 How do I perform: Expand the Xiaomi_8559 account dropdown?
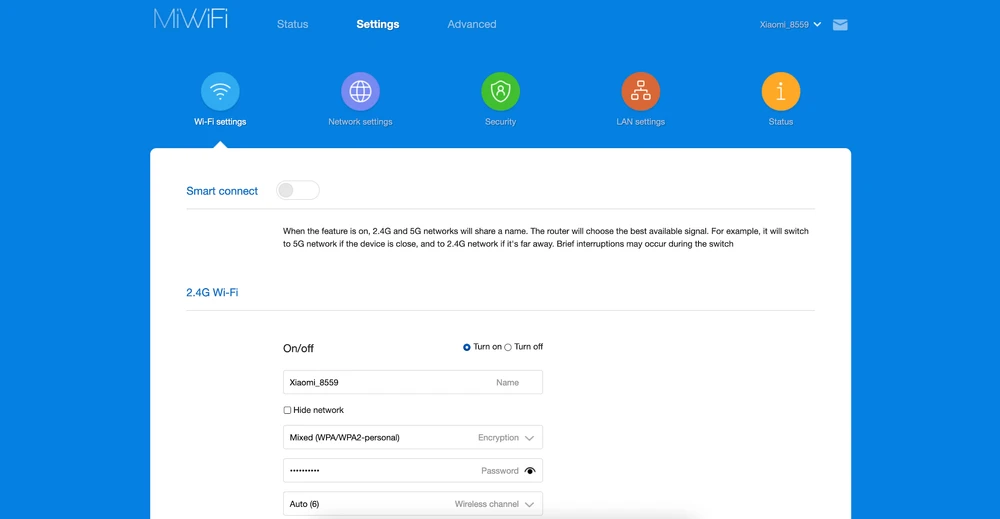pos(790,25)
